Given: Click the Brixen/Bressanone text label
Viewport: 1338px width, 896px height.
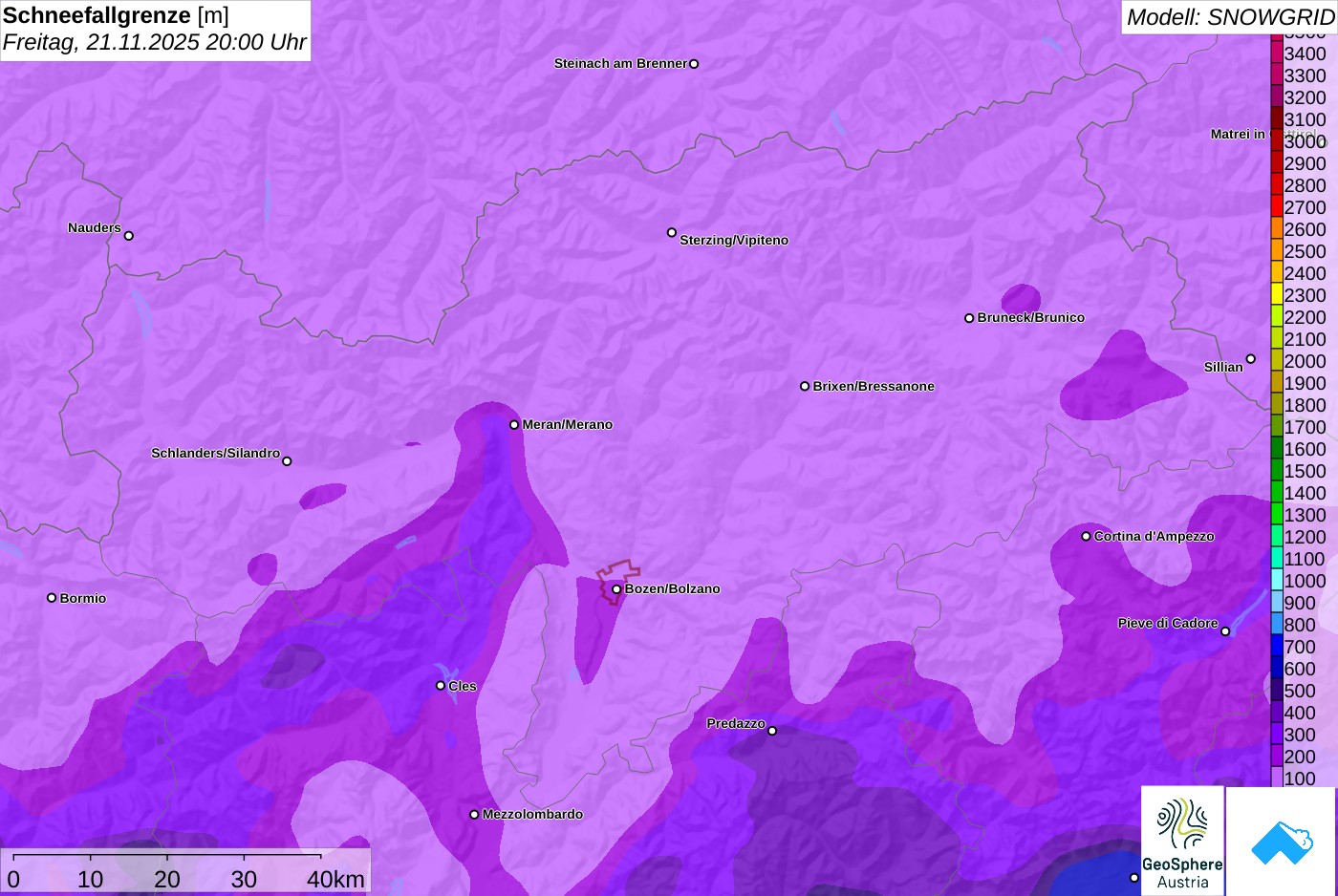Looking at the screenshot, I should click(x=874, y=387).
